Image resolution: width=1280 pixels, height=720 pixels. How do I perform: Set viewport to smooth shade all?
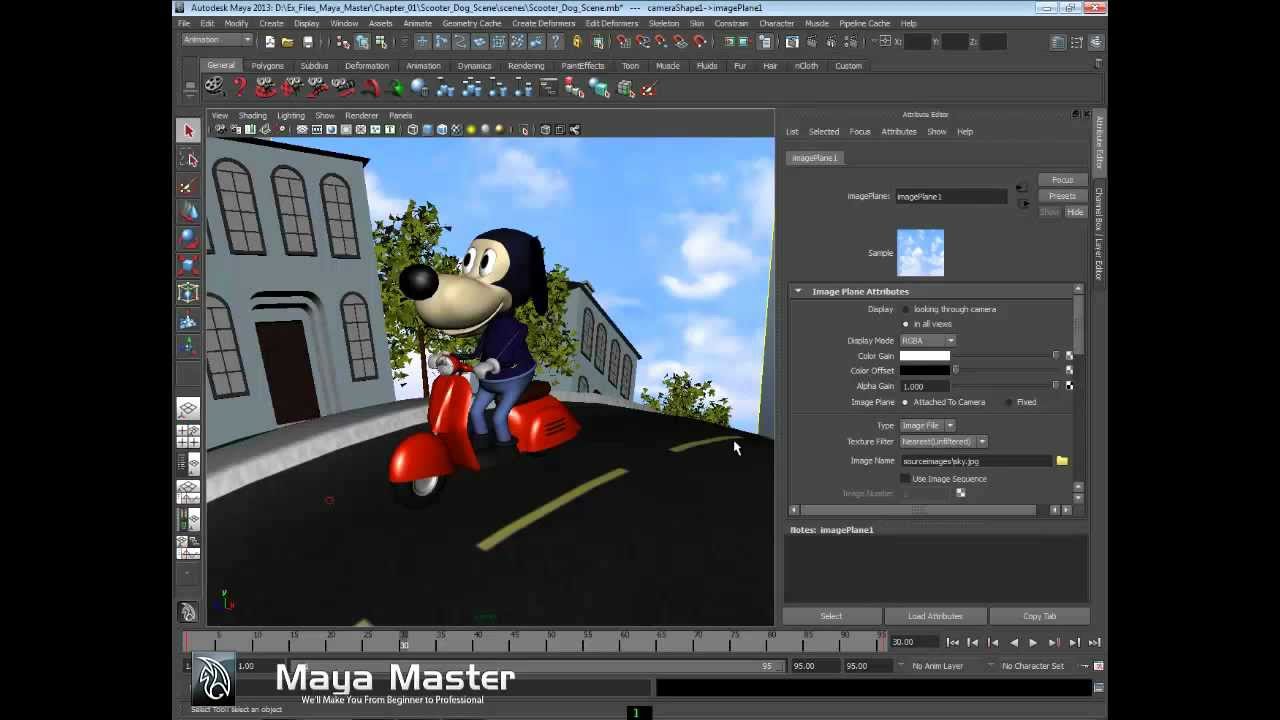(x=427, y=130)
